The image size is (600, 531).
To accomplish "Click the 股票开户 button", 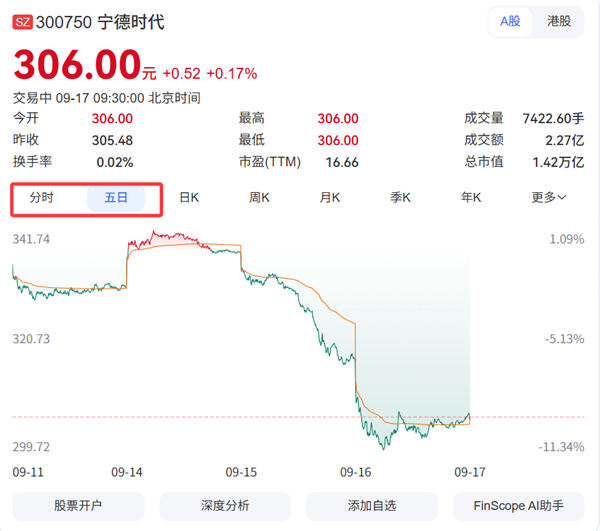I will point(78,506).
